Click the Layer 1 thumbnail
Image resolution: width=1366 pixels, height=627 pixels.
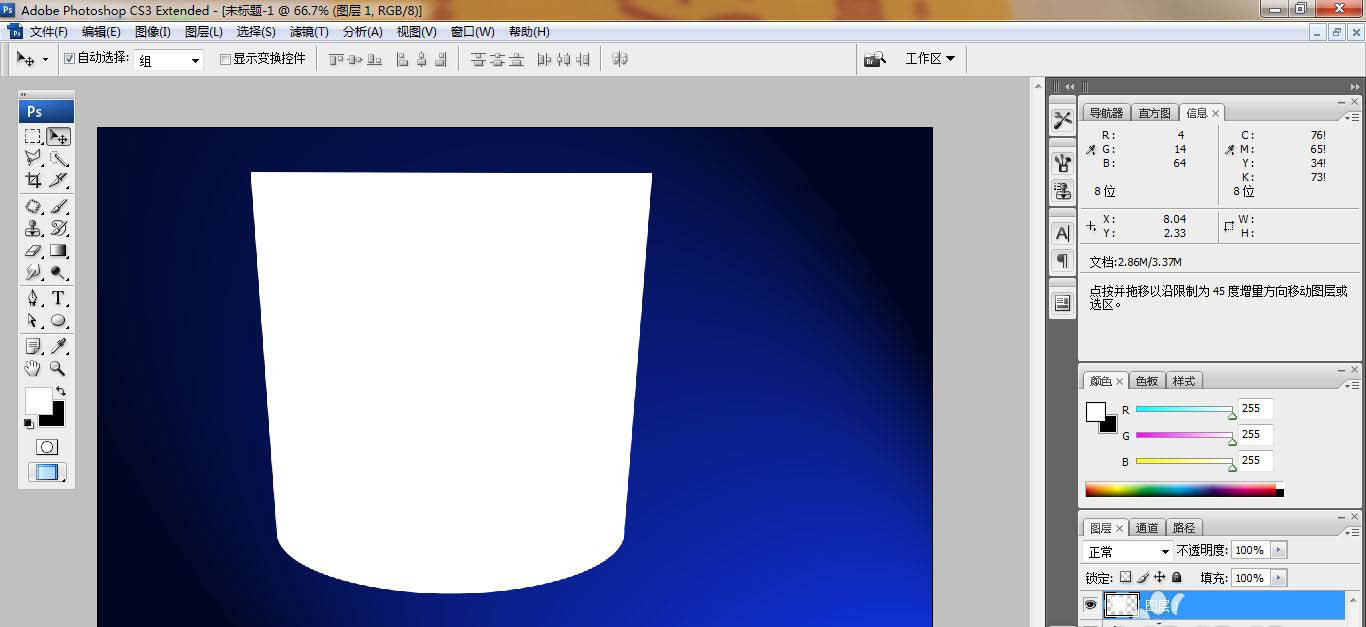pyautogui.click(x=1121, y=604)
